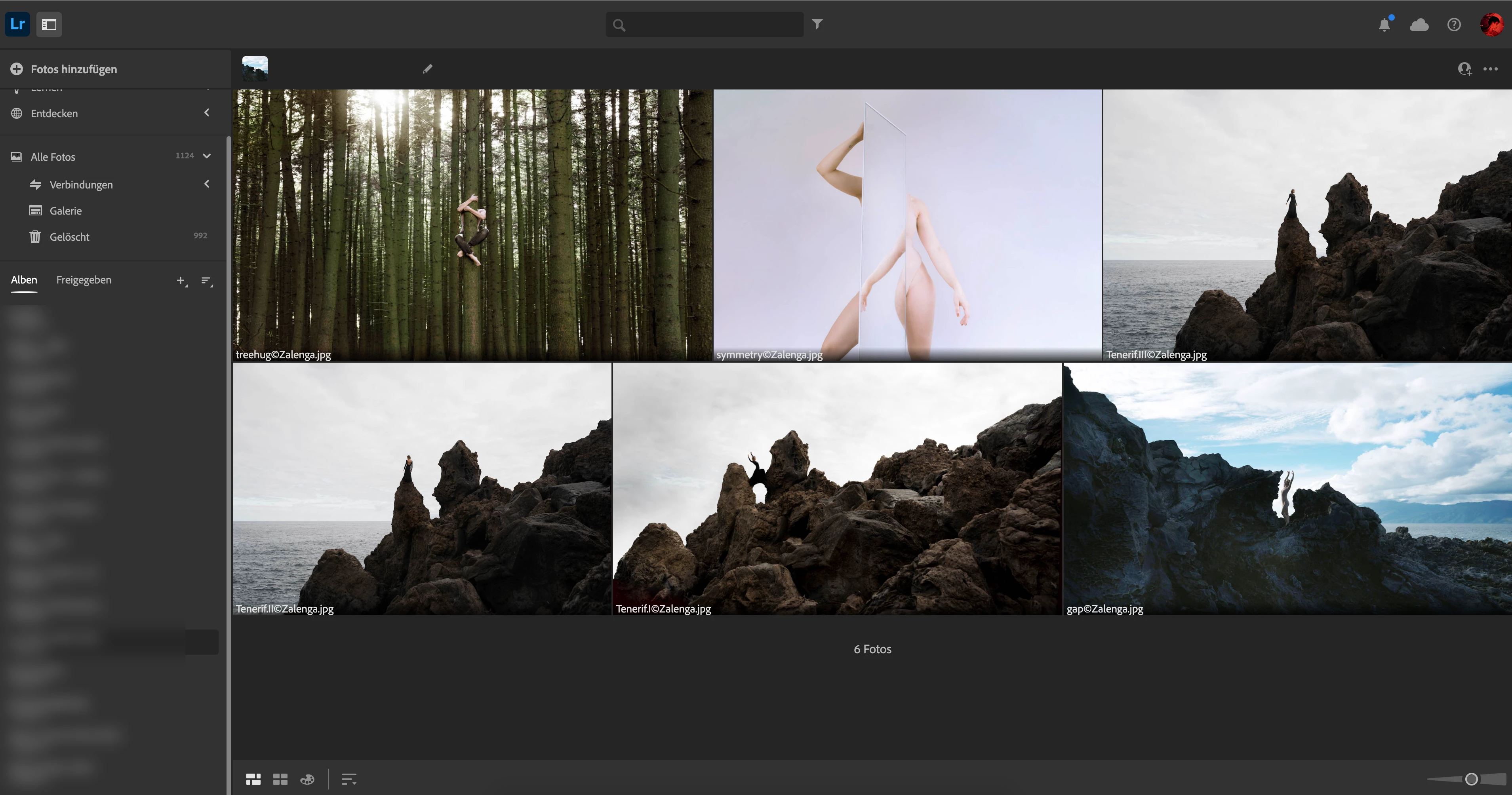
Task: Check cloud sync status icon
Action: [1419, 25]
